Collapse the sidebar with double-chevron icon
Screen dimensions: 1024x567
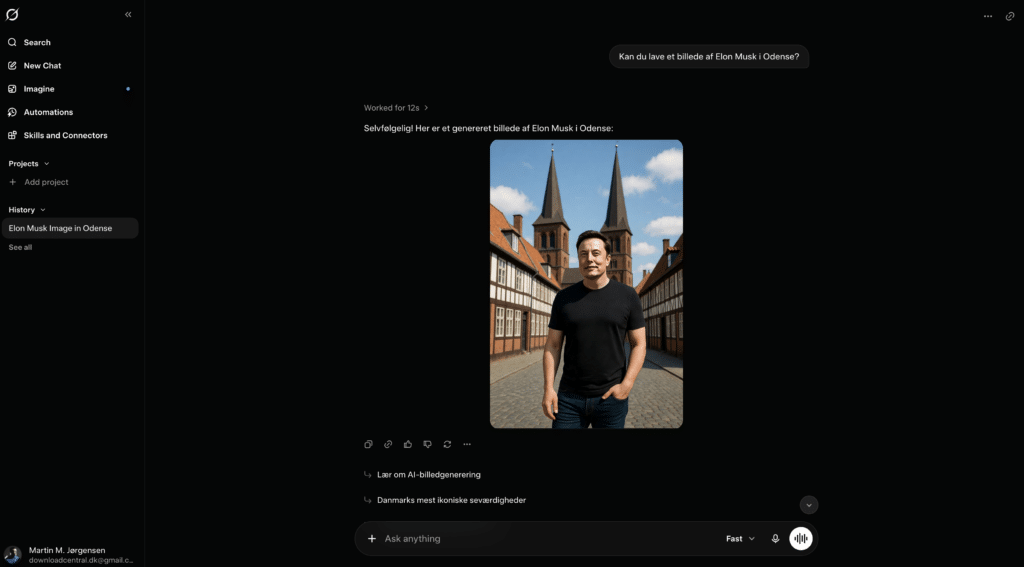tap(128, 14)
